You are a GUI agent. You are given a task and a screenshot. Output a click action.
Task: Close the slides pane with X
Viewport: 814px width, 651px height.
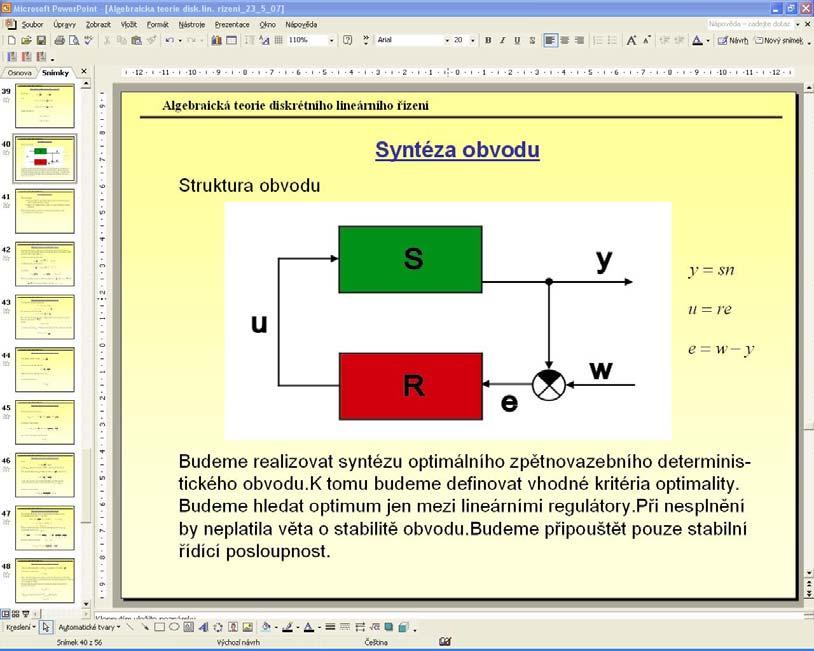click(x=84, y=71)
